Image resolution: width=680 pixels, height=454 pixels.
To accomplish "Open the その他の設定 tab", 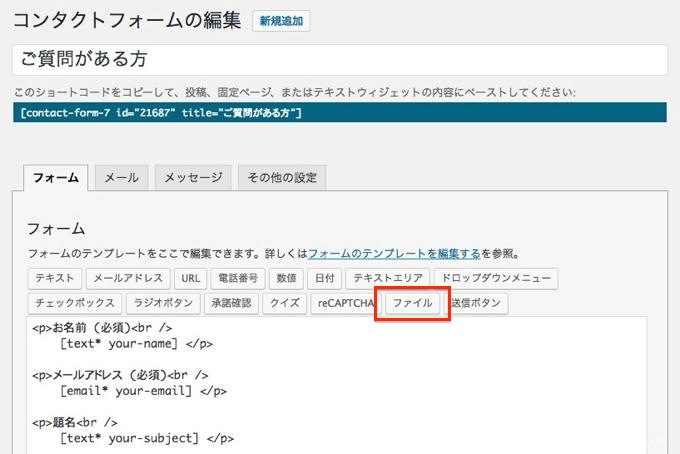I will click(281, 177).
